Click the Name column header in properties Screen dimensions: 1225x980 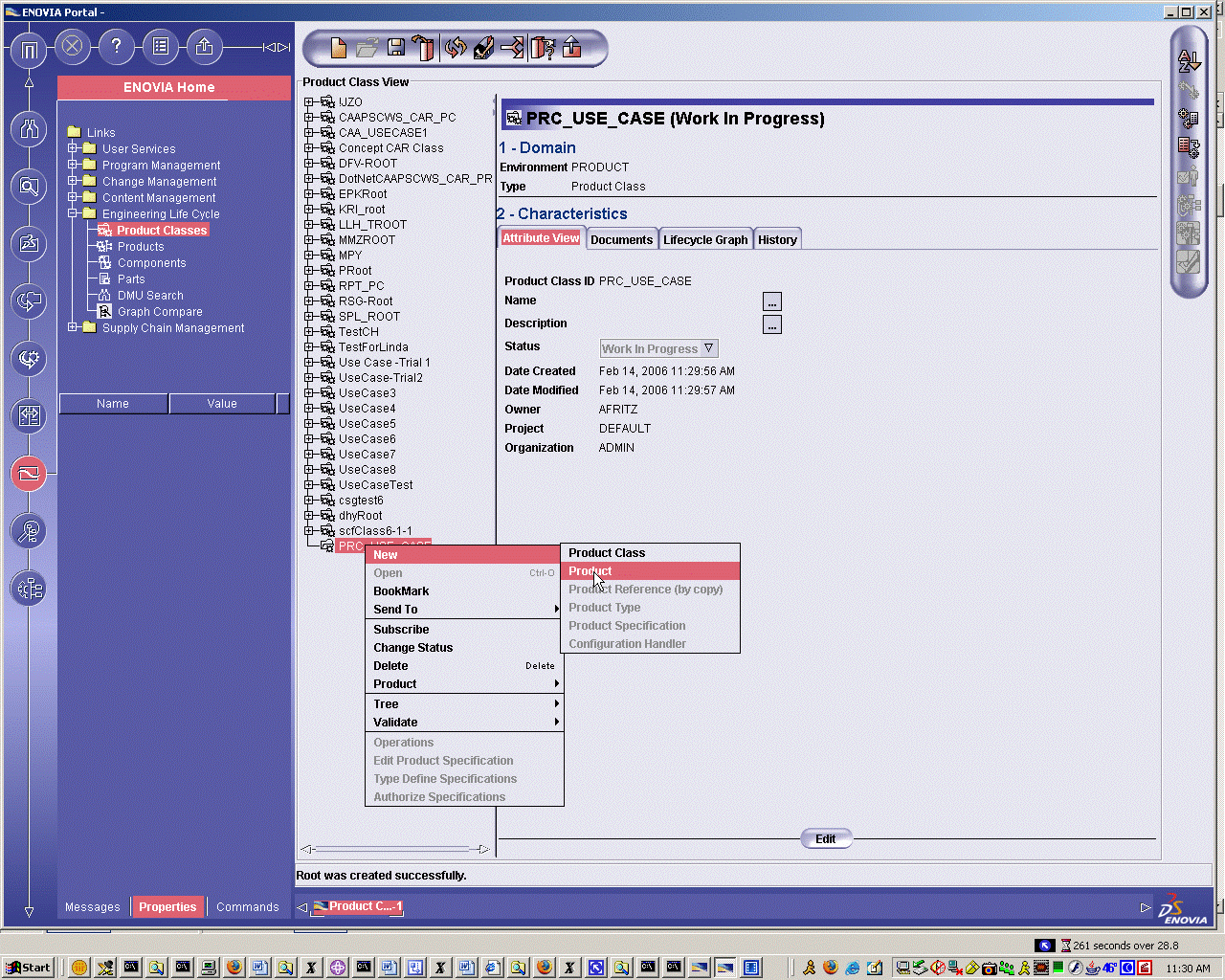113,404
